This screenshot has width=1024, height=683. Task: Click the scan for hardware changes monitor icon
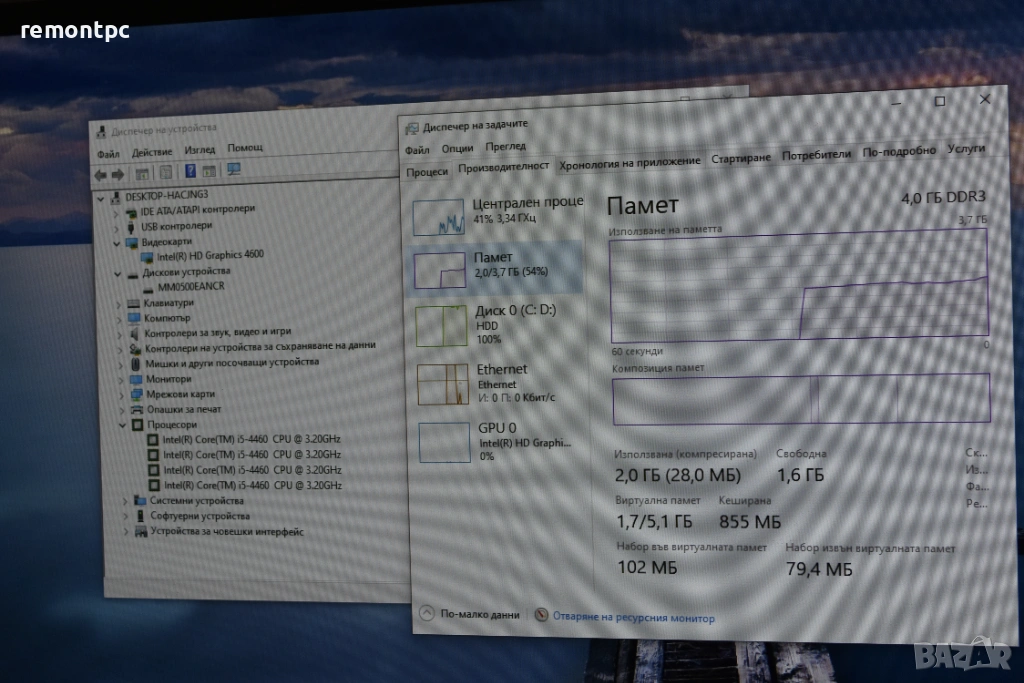234,171
